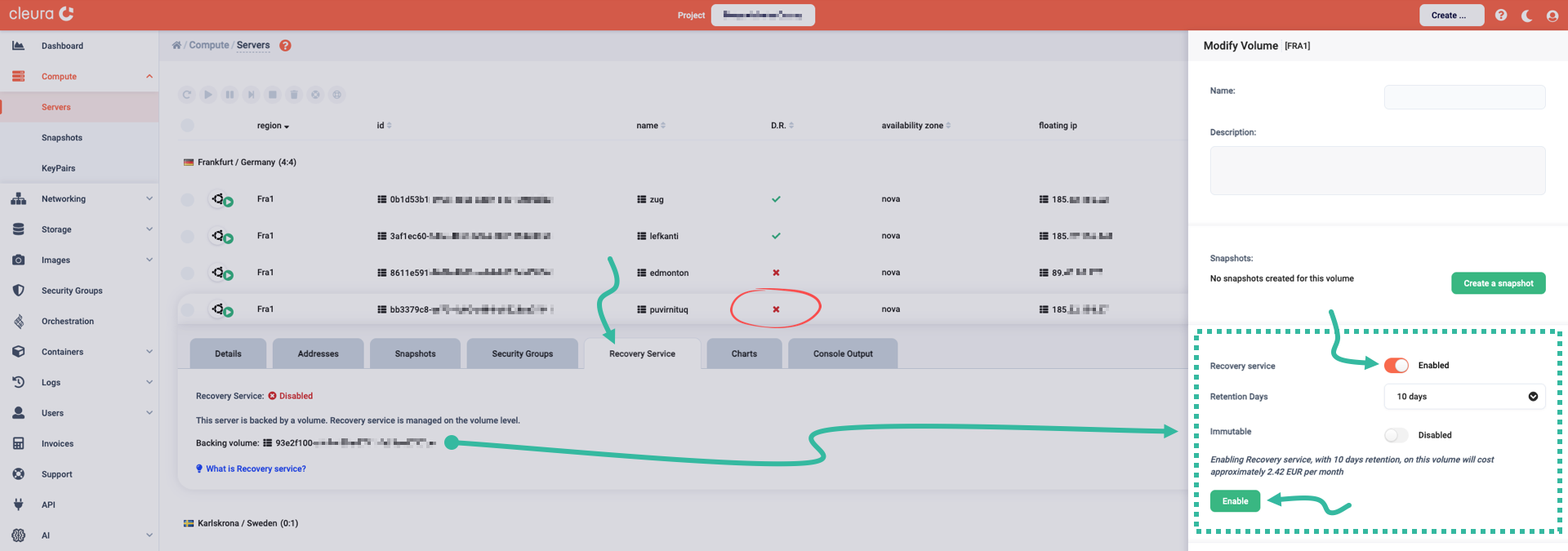This screenshot has width=1568, height=551.
Task: Open the Charts tab
Action: [744, 353]
